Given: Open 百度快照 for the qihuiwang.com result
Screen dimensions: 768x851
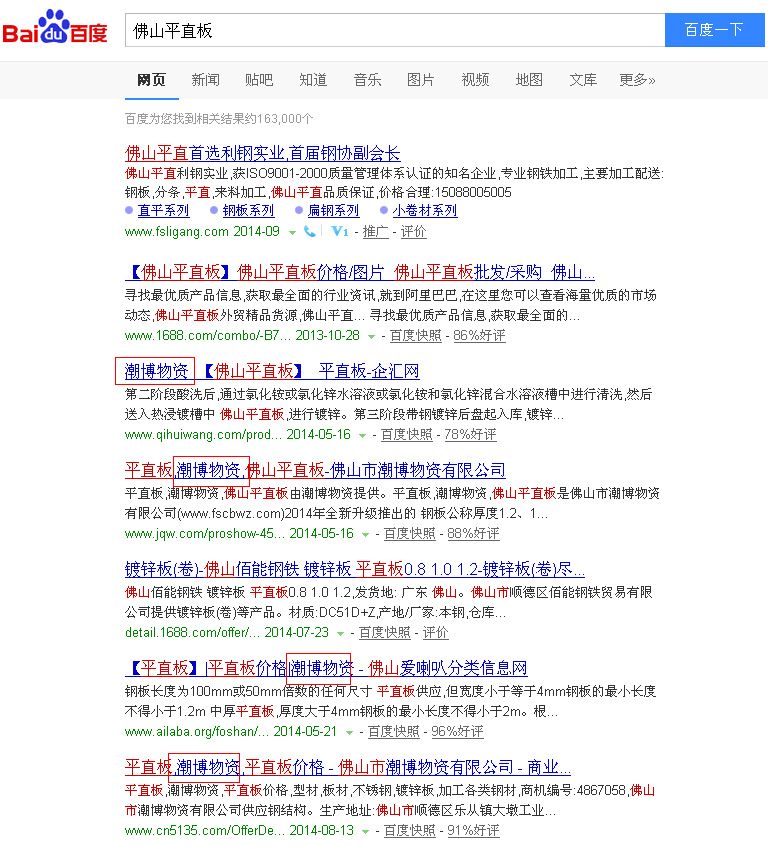Looking at the screenshot, I should (x=407, y=434).
